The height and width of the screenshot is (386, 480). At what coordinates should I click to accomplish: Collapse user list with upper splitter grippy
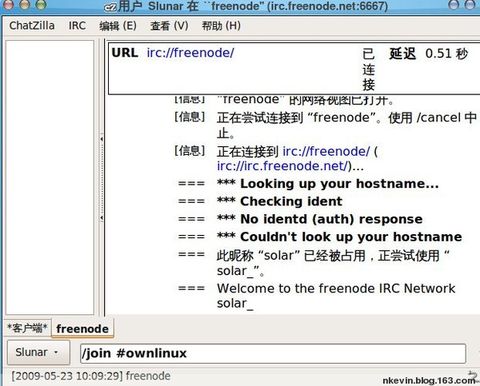pos(101,139)
